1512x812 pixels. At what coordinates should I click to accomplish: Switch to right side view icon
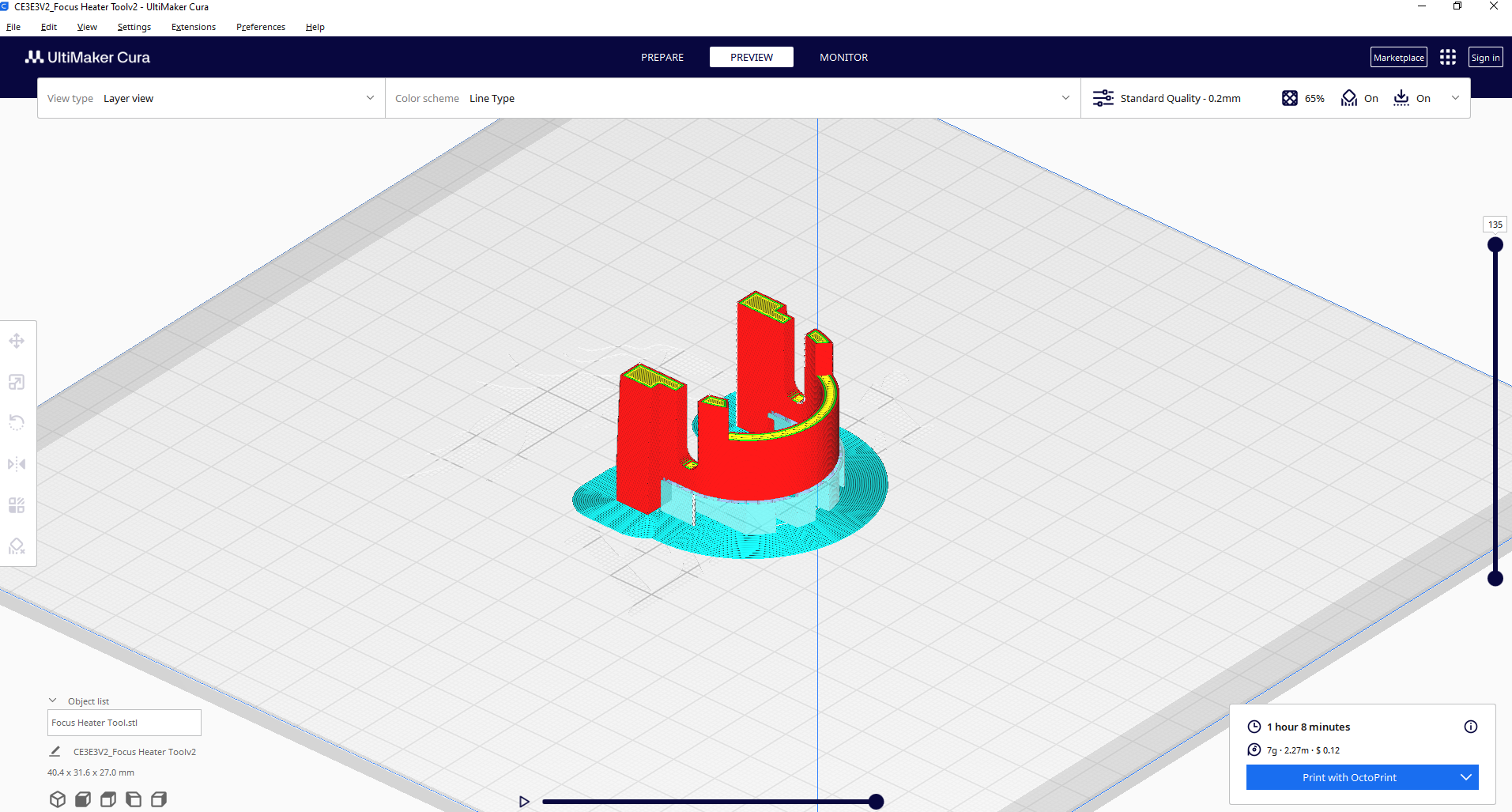tap(159, 799)
